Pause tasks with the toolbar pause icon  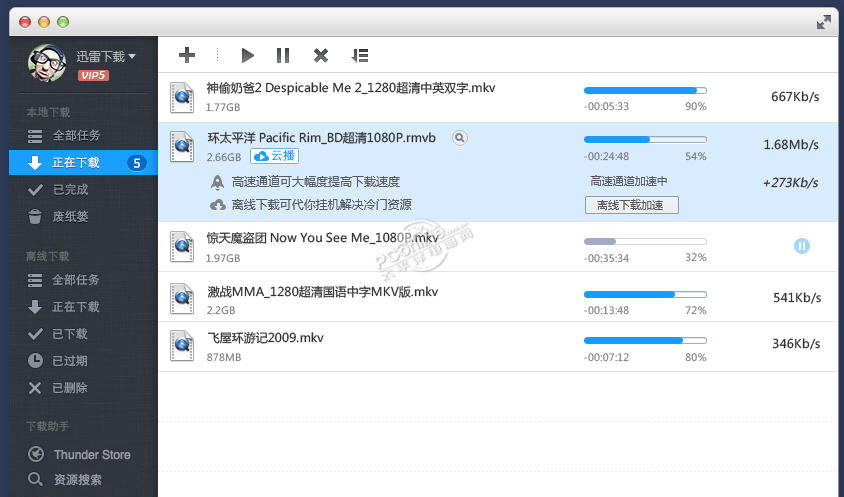[283, 55]
